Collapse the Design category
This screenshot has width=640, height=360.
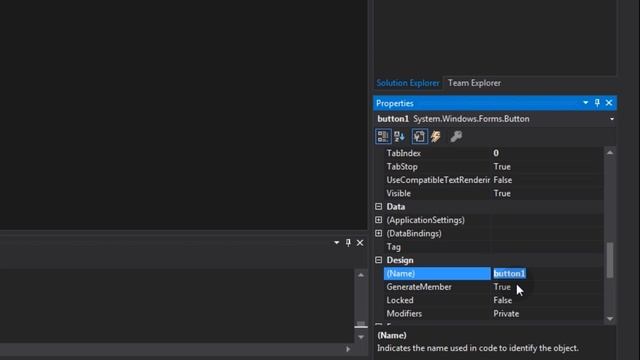pyautogui.click(x=378, y=260)
